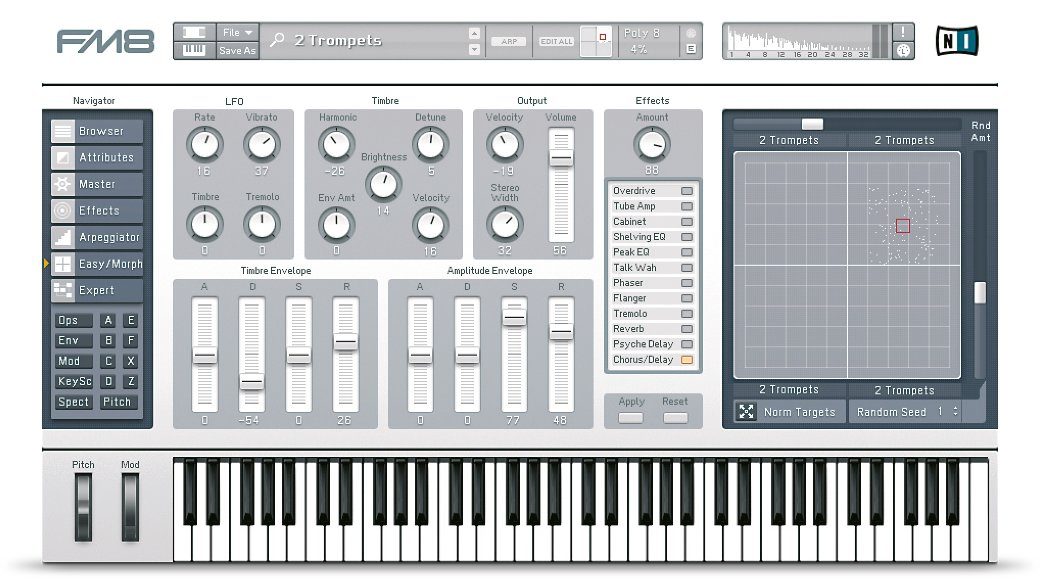Click the rack view icon above the keyboard icon
This screenshot has height=579, width=1040.
click(194, 32)
